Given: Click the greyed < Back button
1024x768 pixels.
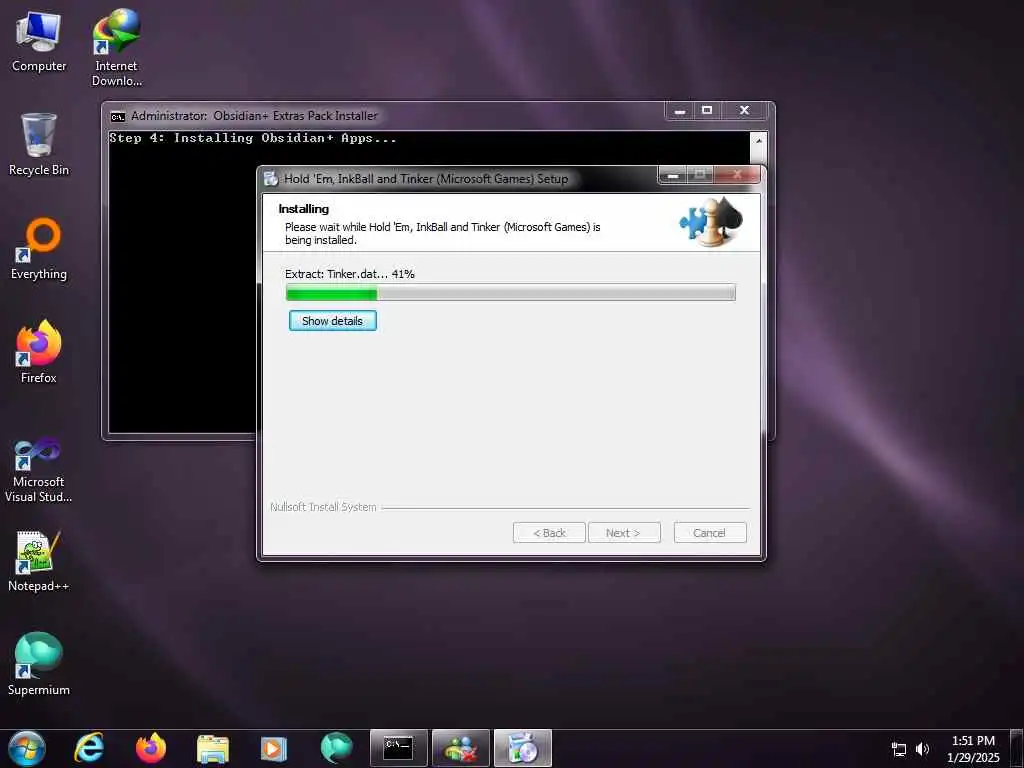Looking at the screenshot, I should [x=549, y=533].
